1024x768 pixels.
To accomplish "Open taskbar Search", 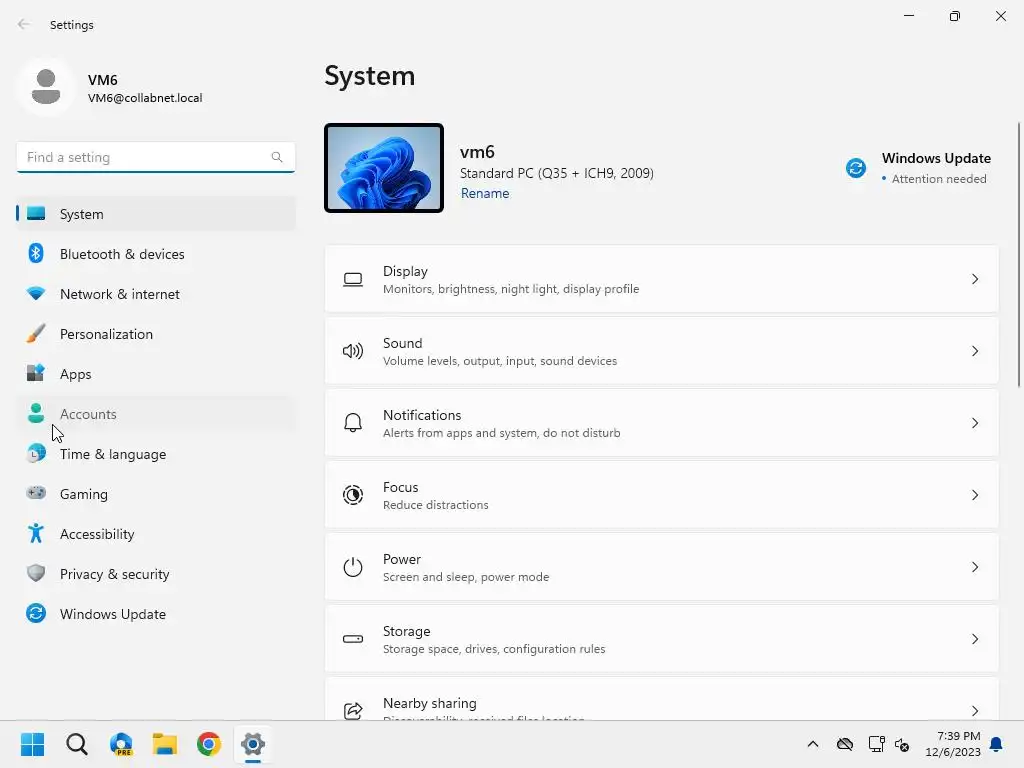I will [x=77, y=744].
